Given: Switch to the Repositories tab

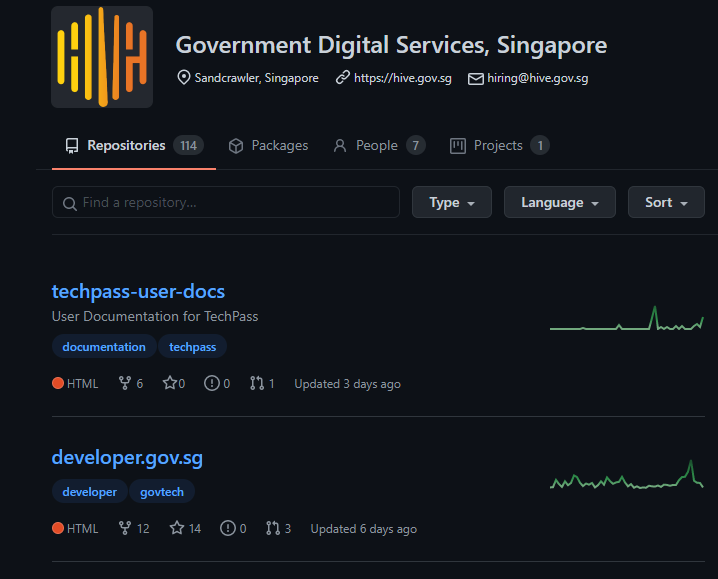Looking at the screenshot, I should click(134, 146).
